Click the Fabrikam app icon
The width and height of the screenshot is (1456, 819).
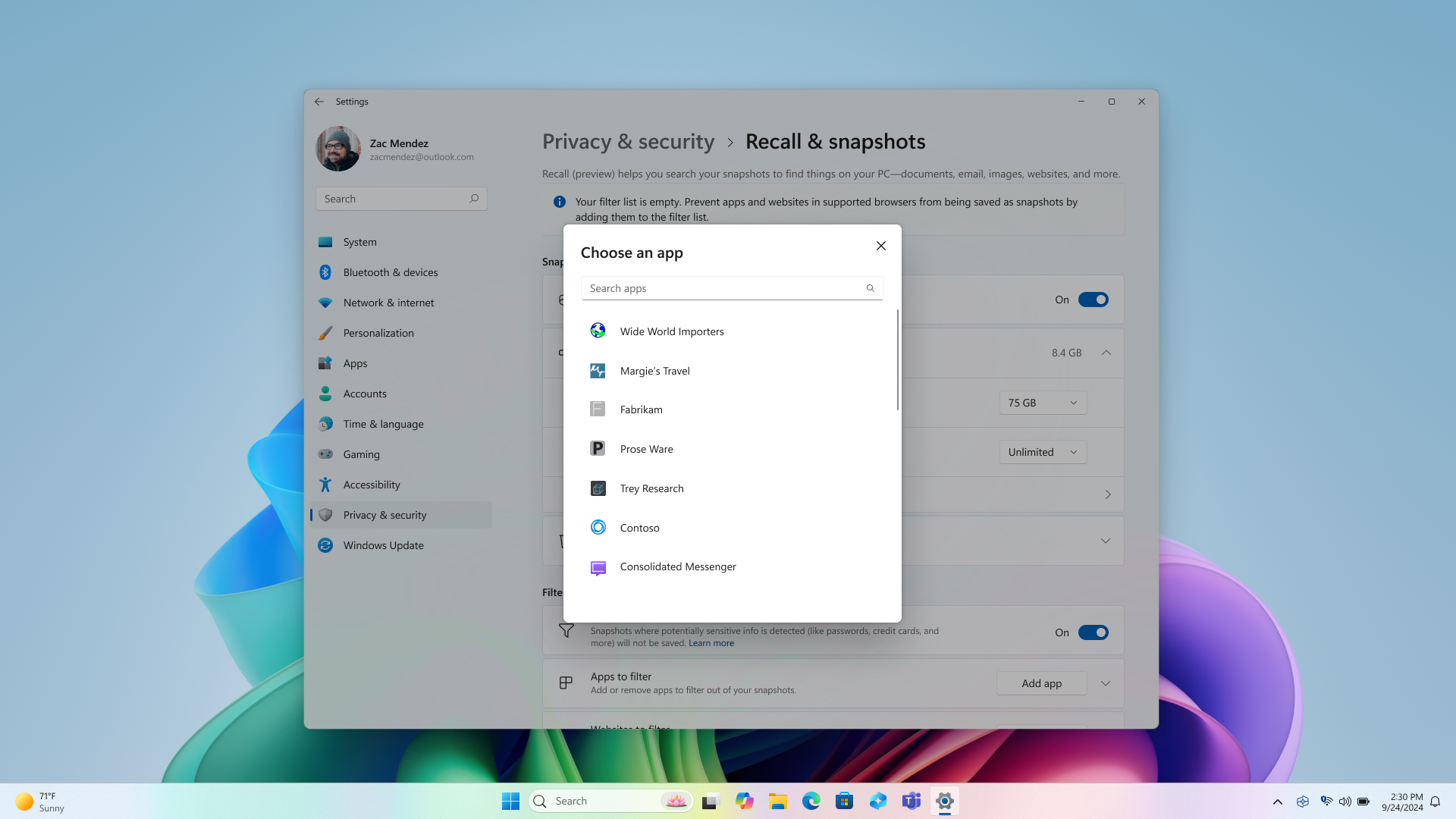597,409
